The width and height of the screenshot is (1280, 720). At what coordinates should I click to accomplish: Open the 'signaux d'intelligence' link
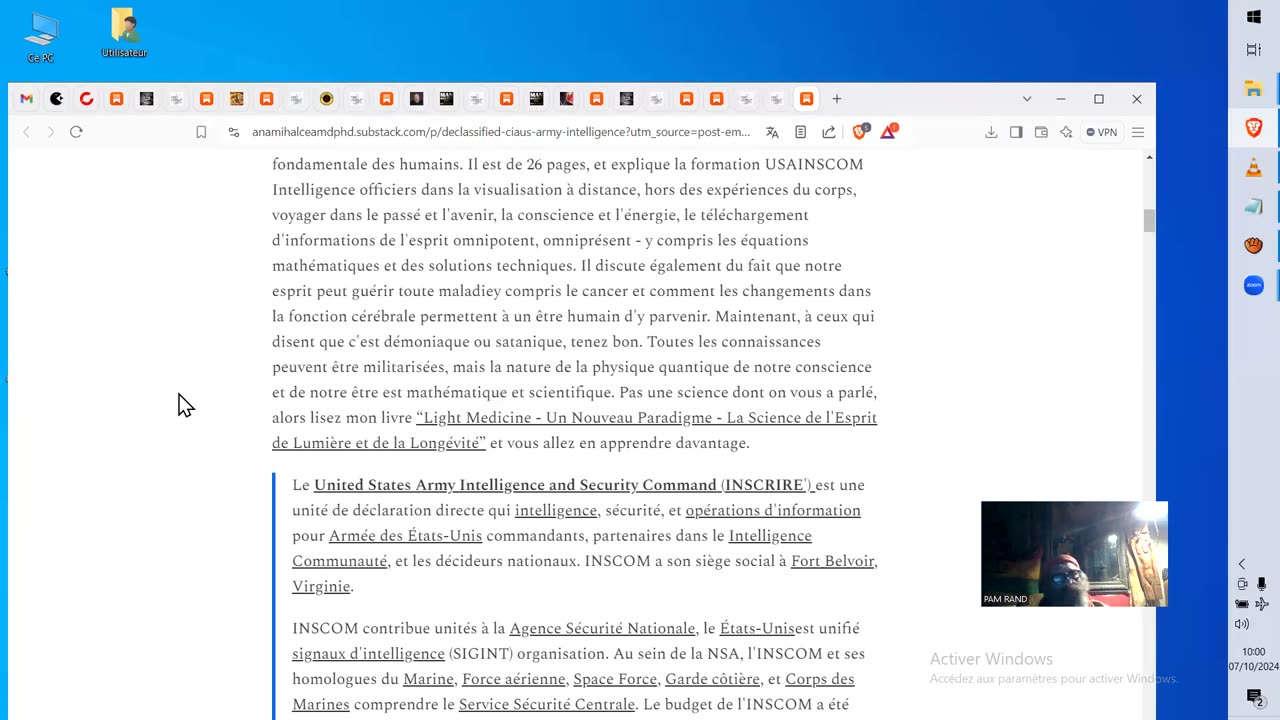point(368,654)
